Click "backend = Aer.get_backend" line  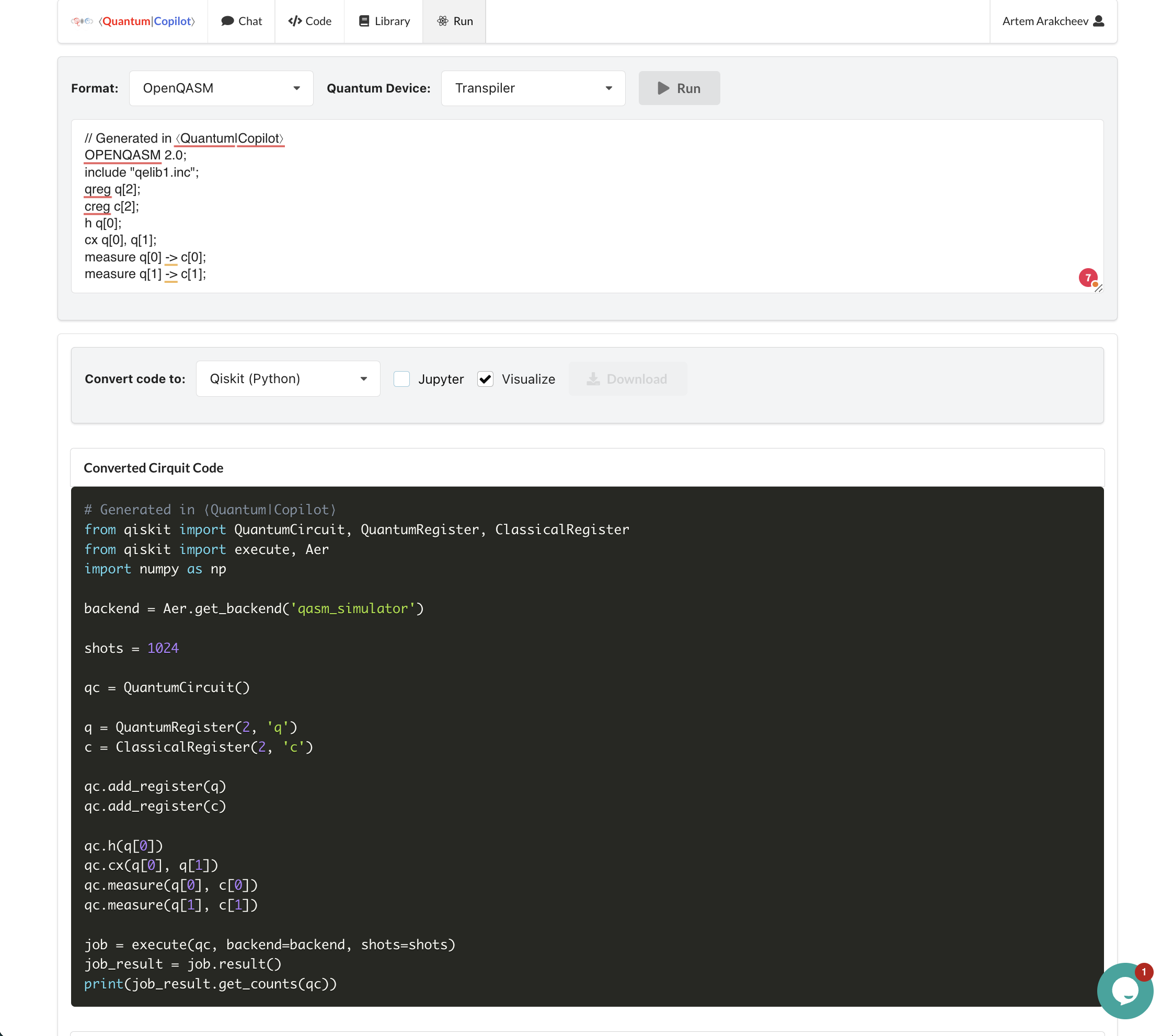[254, 608]
